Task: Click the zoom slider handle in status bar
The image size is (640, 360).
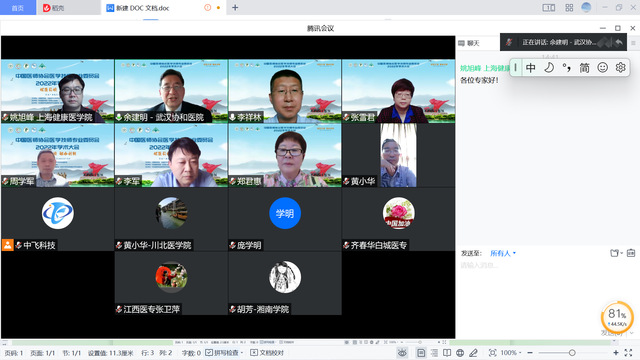Action: [x=572, y=353]
